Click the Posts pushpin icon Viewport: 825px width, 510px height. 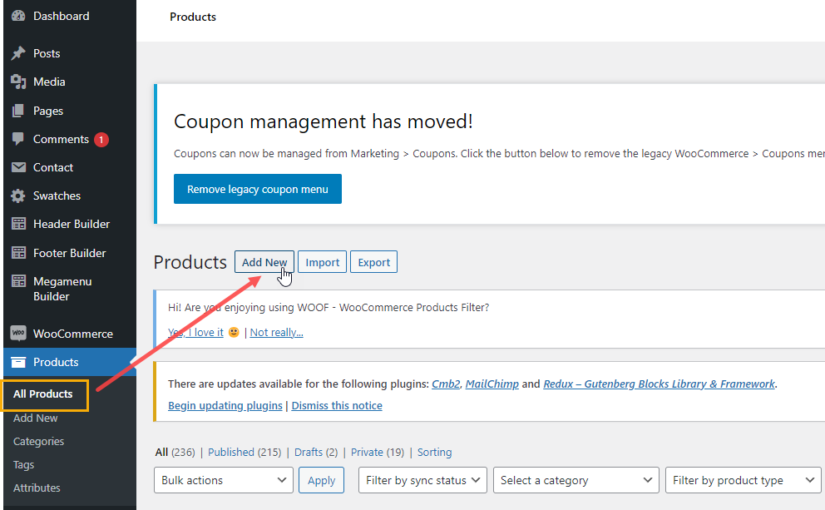(x=18, y=53)
